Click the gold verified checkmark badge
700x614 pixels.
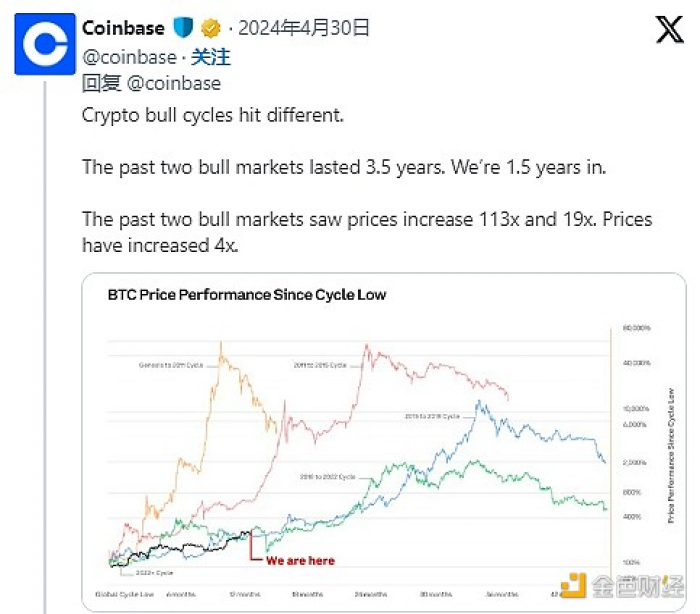[x=211, y=28]
